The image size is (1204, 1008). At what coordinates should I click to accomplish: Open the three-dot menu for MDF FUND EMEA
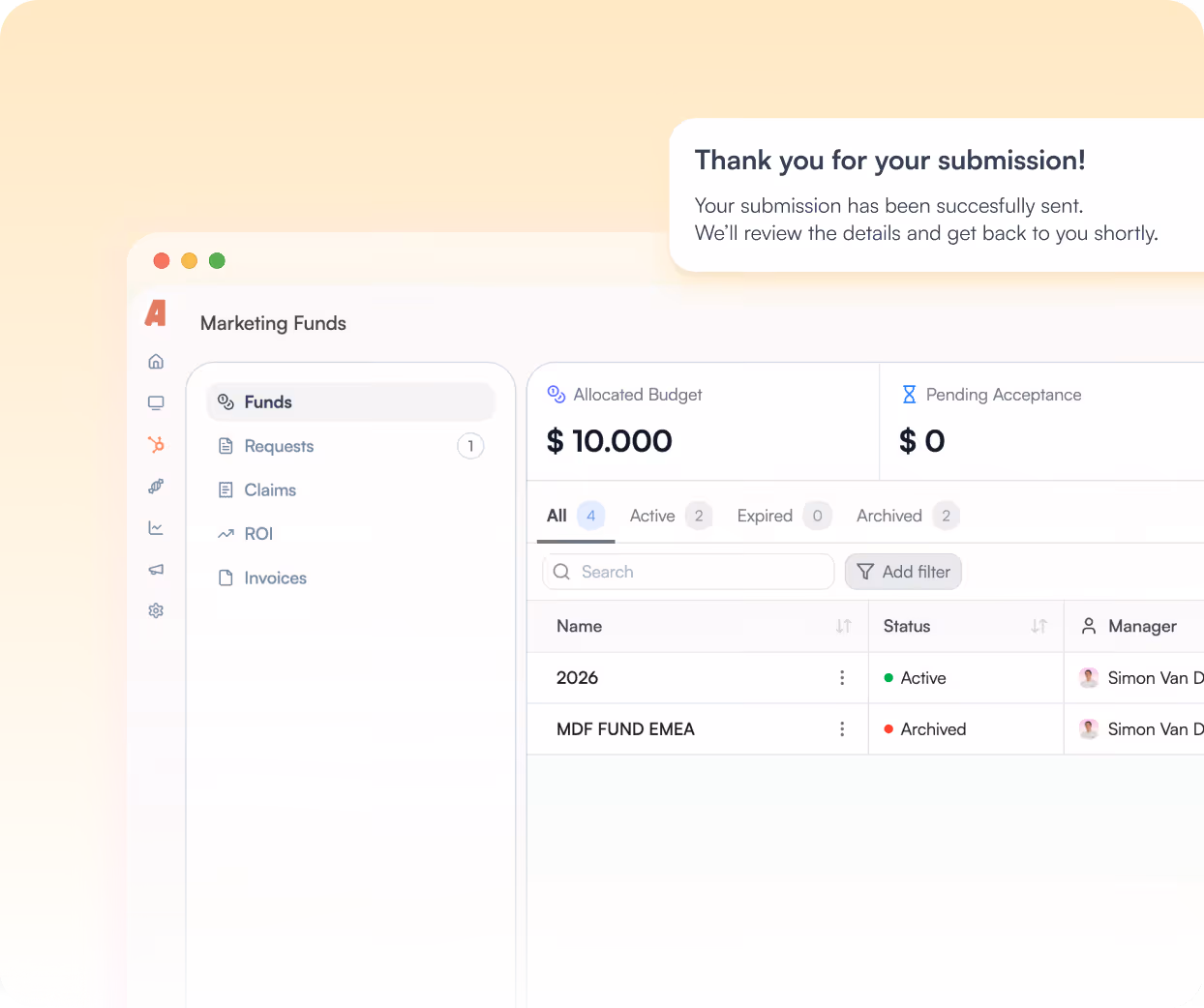point(842,729)
